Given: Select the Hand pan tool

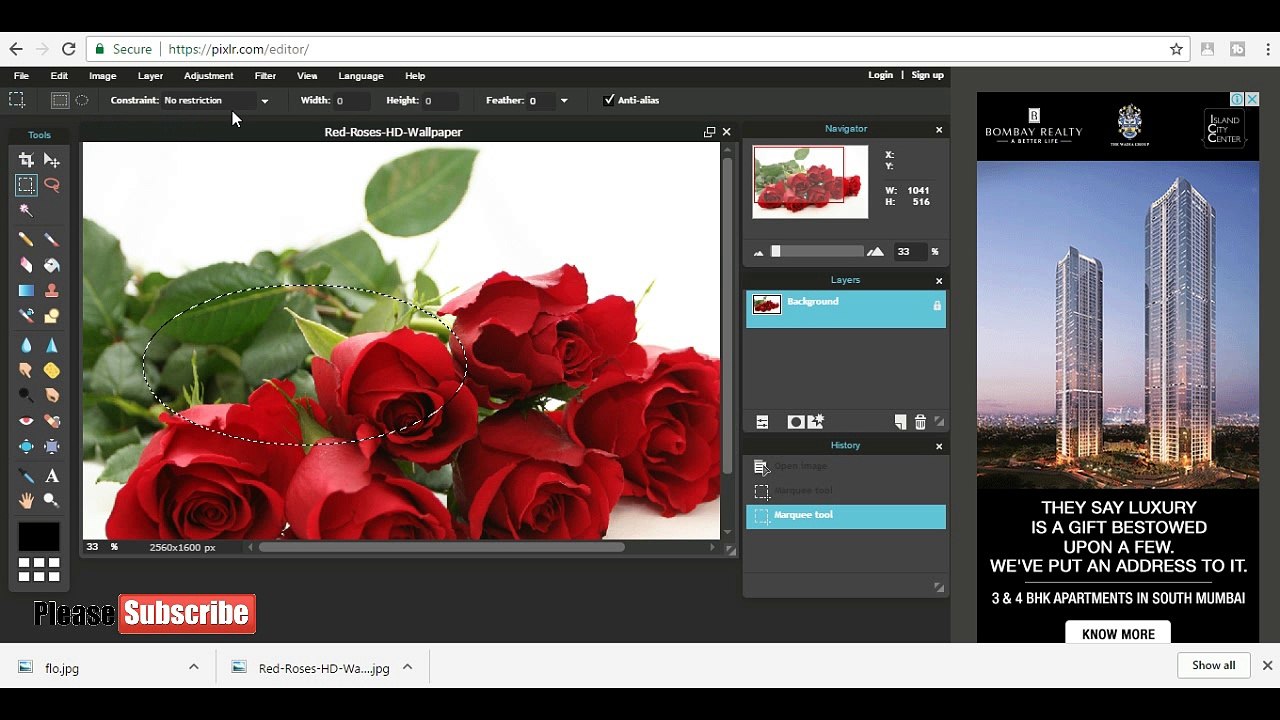Looking at the screenshot, I should point(26,500).
